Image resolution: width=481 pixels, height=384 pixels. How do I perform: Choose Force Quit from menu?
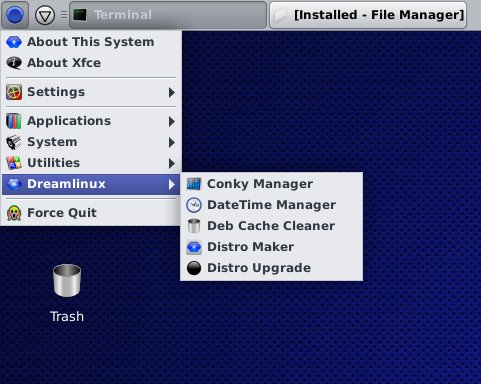[91, 213]
